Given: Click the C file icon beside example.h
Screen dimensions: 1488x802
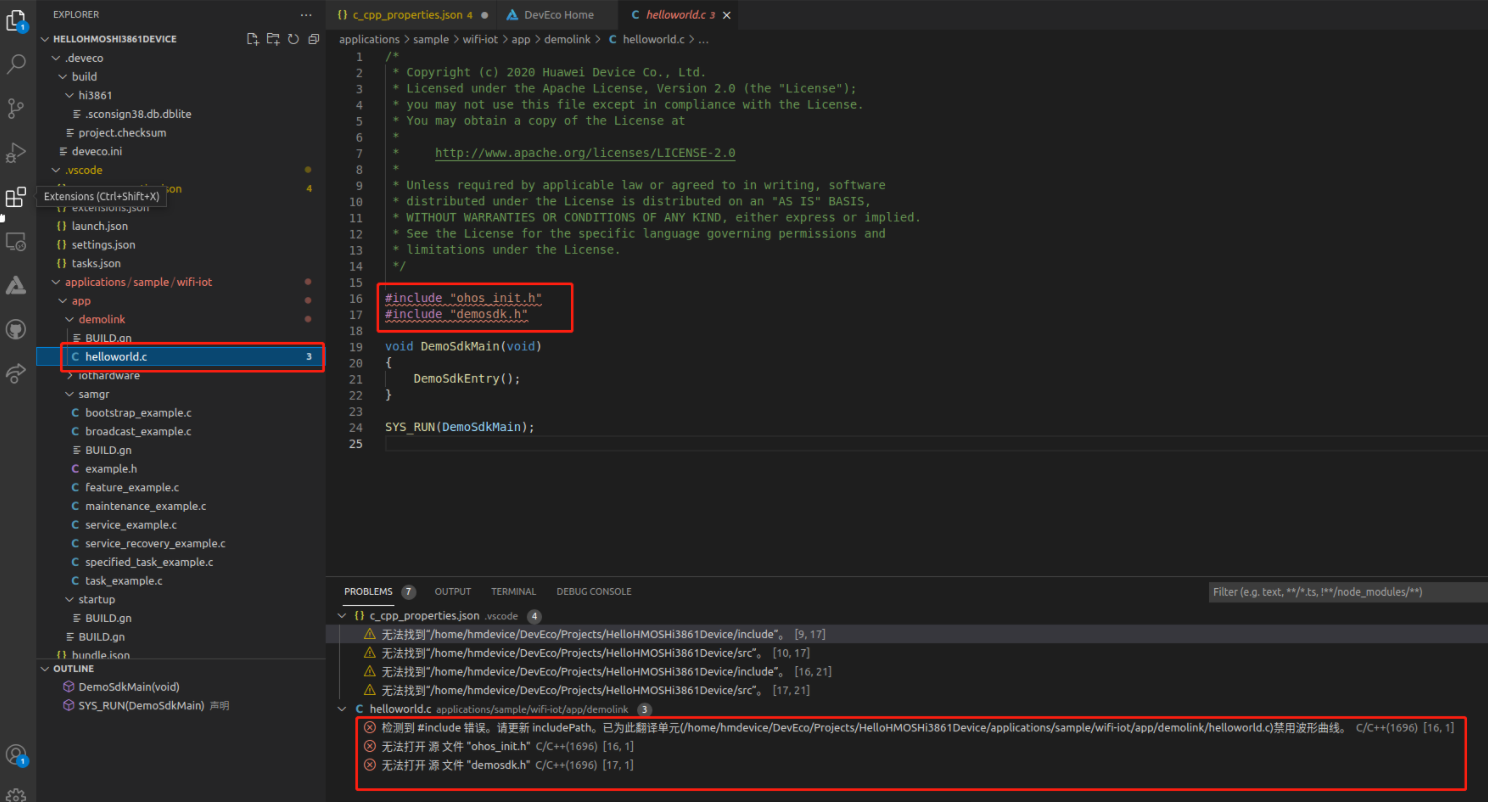Looking at the screenshot, I should tap(75, 469).
